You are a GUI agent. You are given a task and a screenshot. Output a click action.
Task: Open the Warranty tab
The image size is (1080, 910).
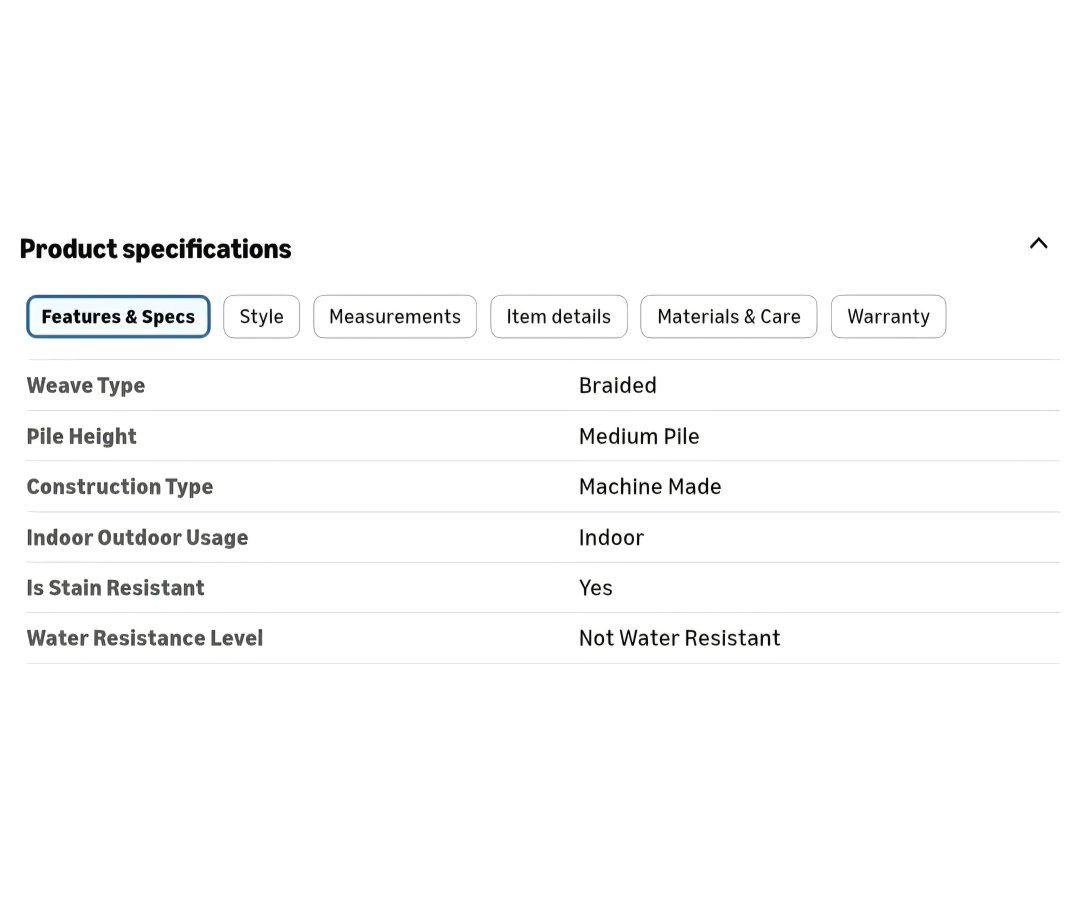coord(888,317)
